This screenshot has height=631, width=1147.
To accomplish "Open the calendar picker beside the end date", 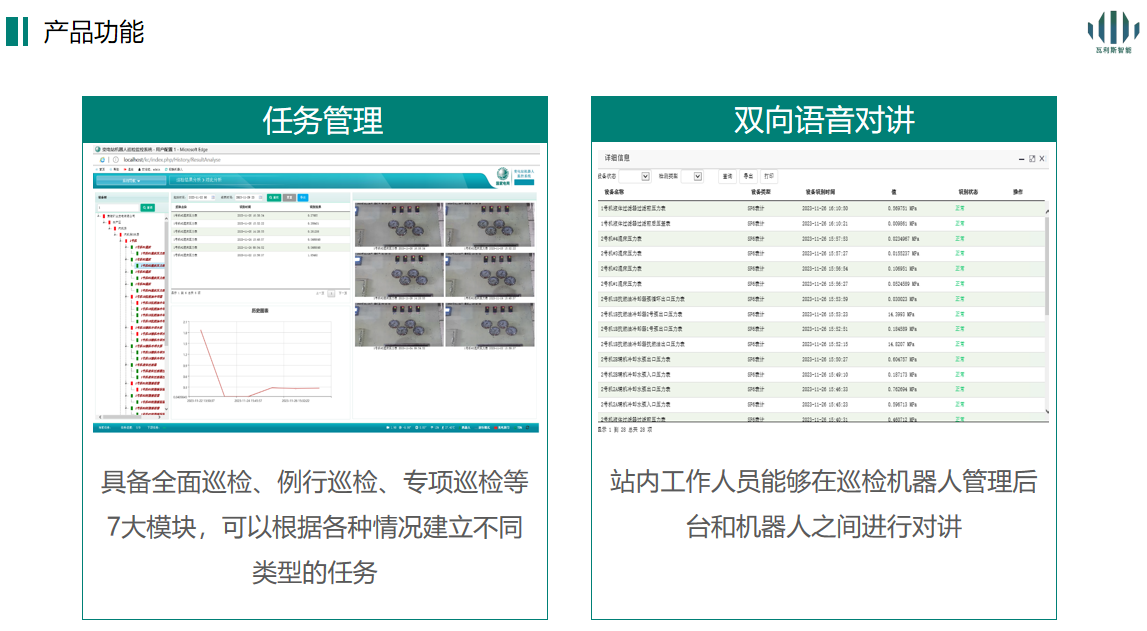I will click(260, 197).
